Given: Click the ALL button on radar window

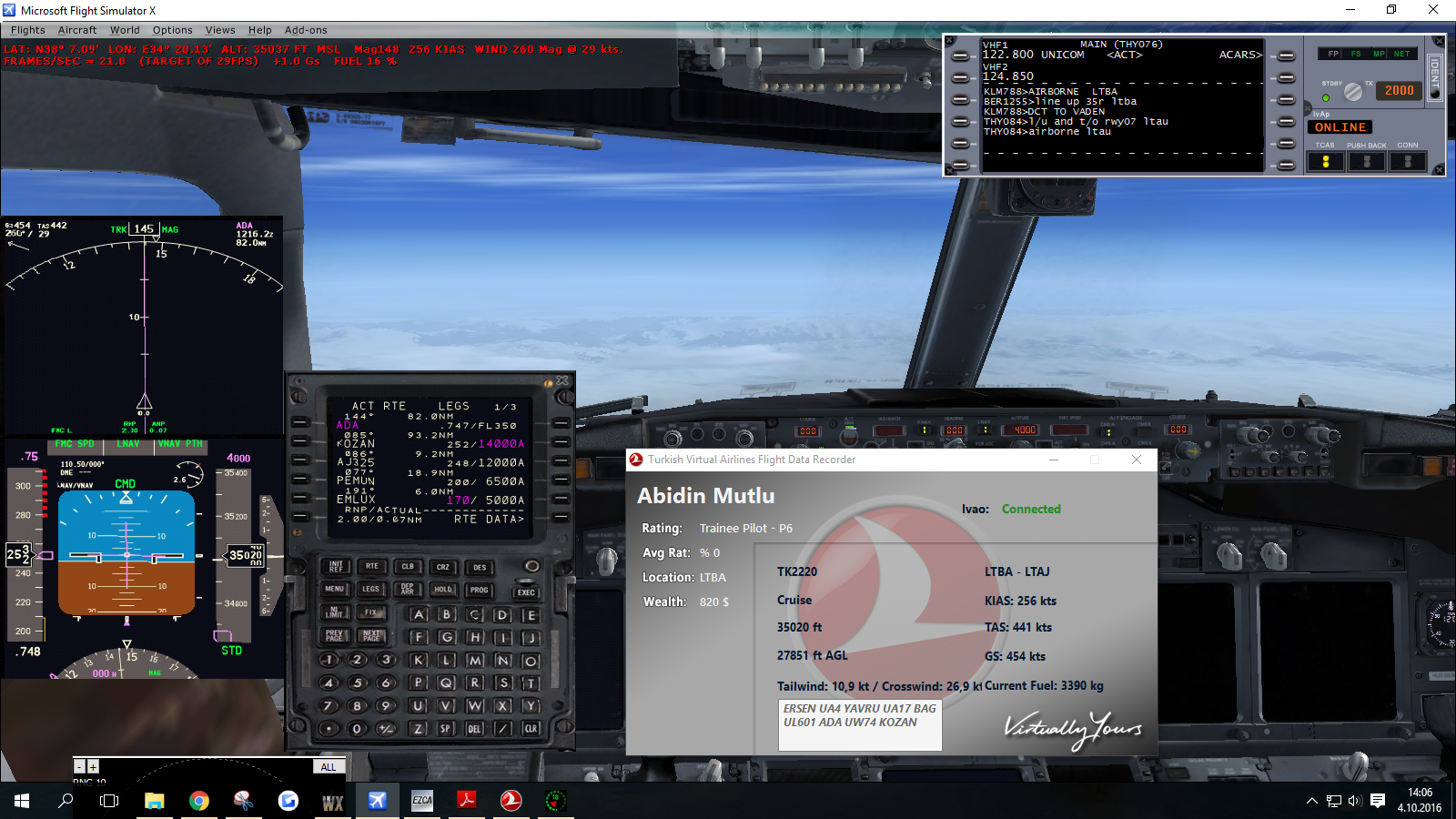Looking at the screenshot, I should (x=329, y=767).
